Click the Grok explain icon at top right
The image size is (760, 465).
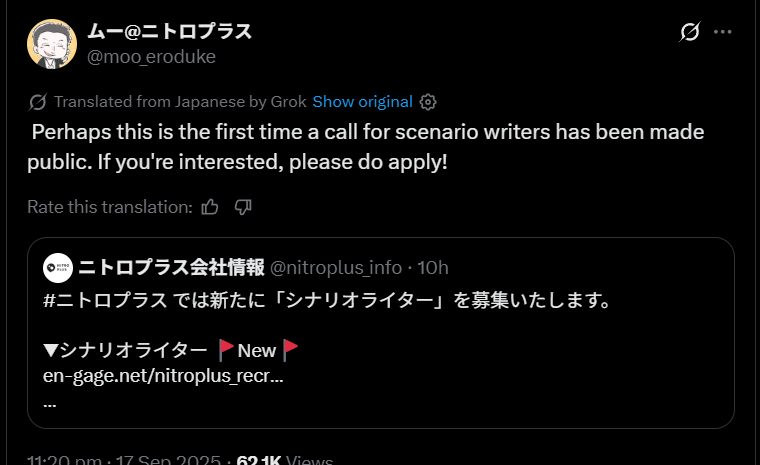click(x=690, y=32)
